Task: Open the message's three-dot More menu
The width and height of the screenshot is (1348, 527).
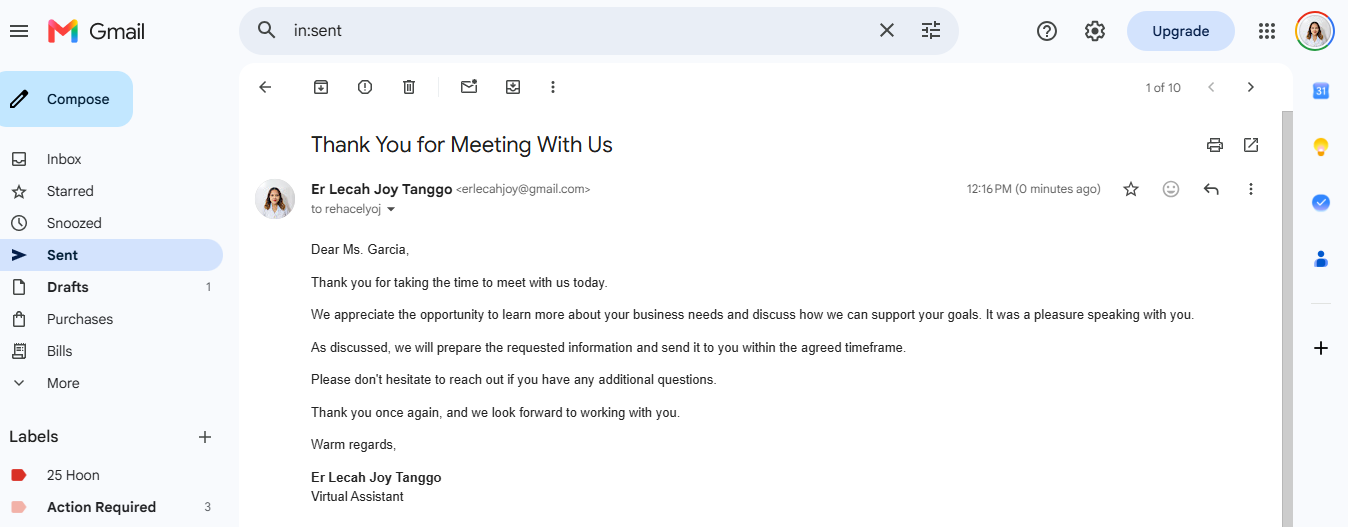Action: pos(1251,189)
